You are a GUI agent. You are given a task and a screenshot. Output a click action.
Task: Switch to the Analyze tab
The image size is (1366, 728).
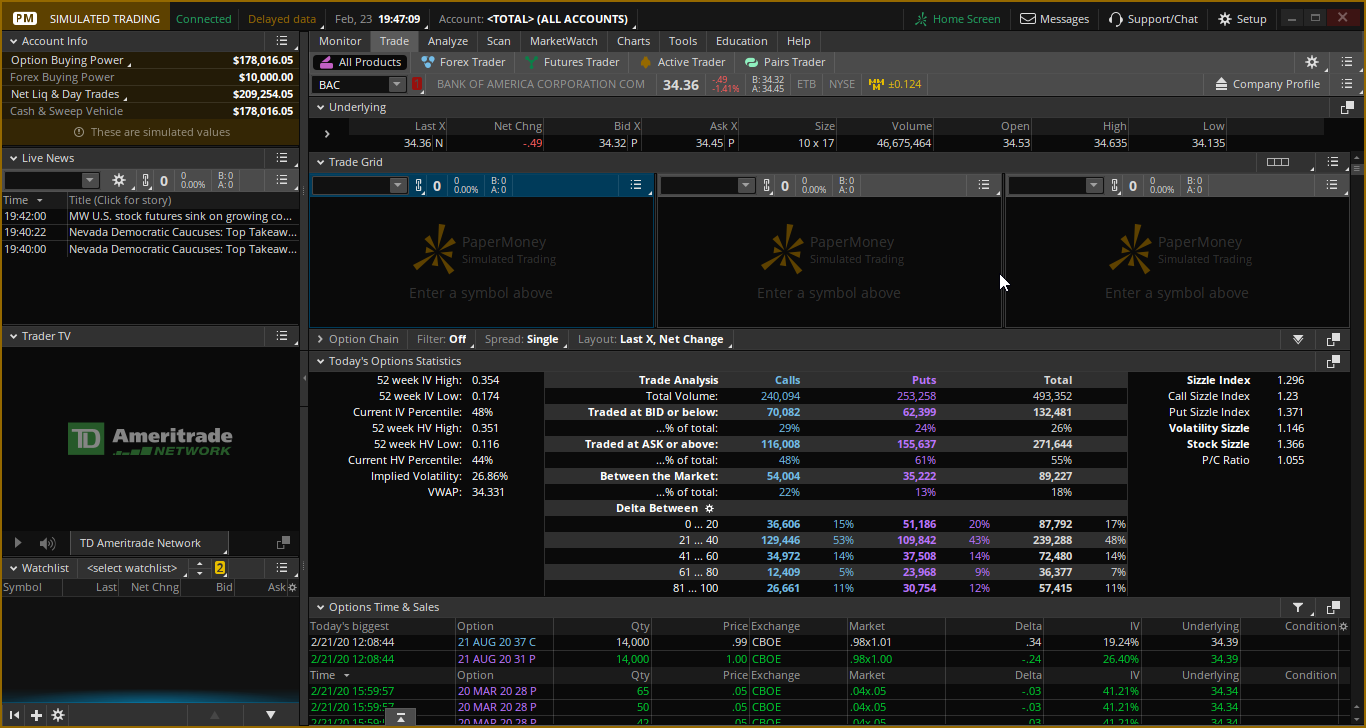(x=448, y=41)
